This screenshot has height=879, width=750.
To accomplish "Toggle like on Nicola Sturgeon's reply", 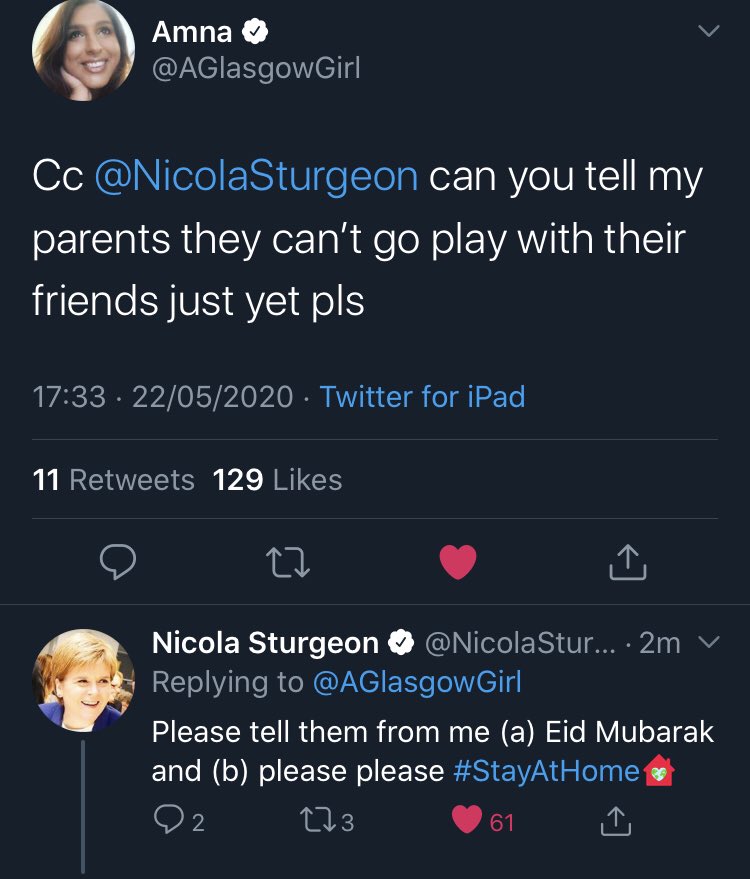I will (x=467, y=822).
